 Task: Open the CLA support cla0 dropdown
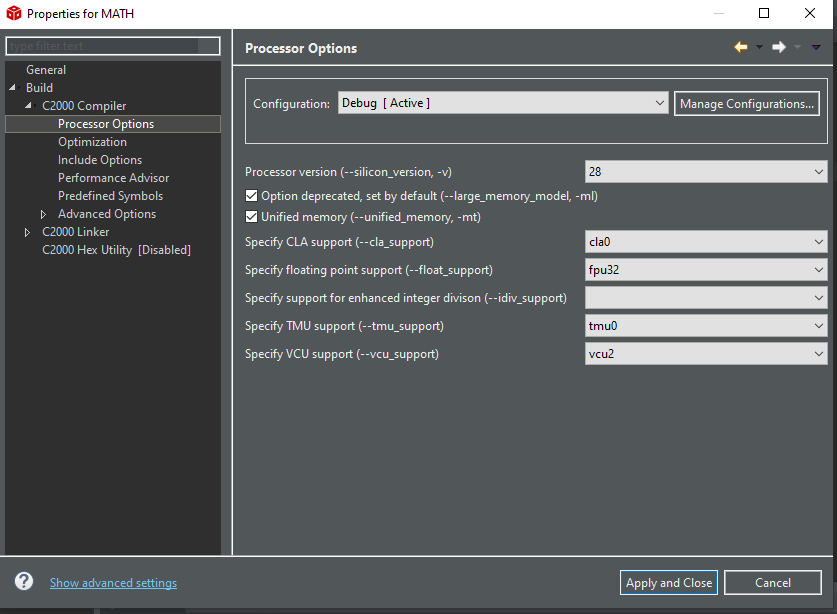tap(706, 242)
